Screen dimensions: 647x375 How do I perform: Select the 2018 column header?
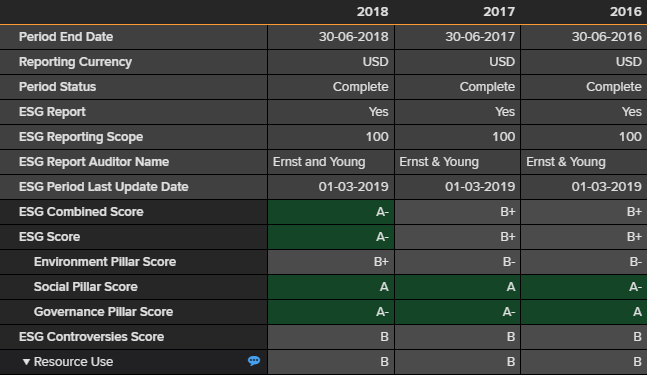tap(372, 12)
